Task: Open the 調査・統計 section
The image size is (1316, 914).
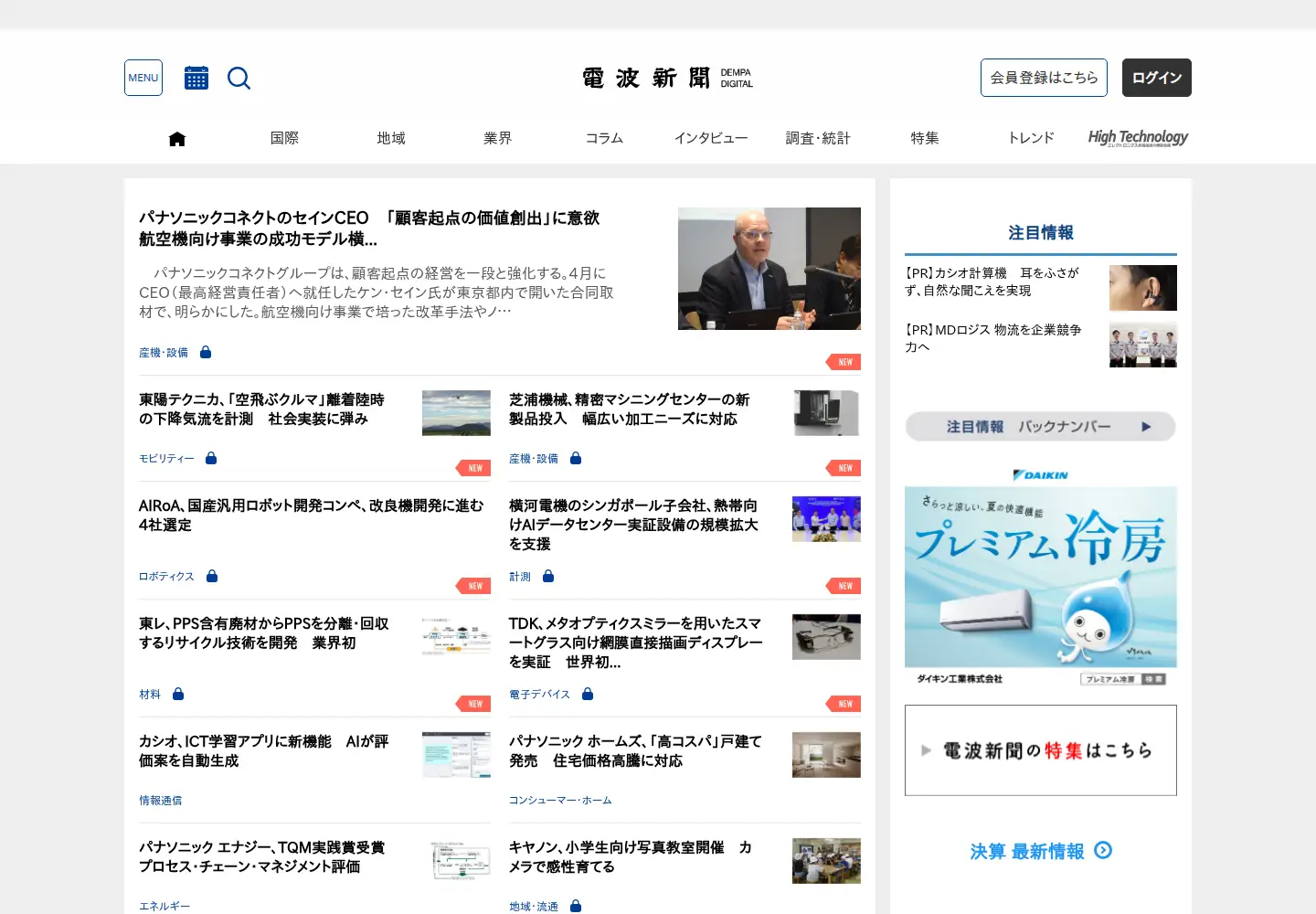Action: tap(818, 138)
